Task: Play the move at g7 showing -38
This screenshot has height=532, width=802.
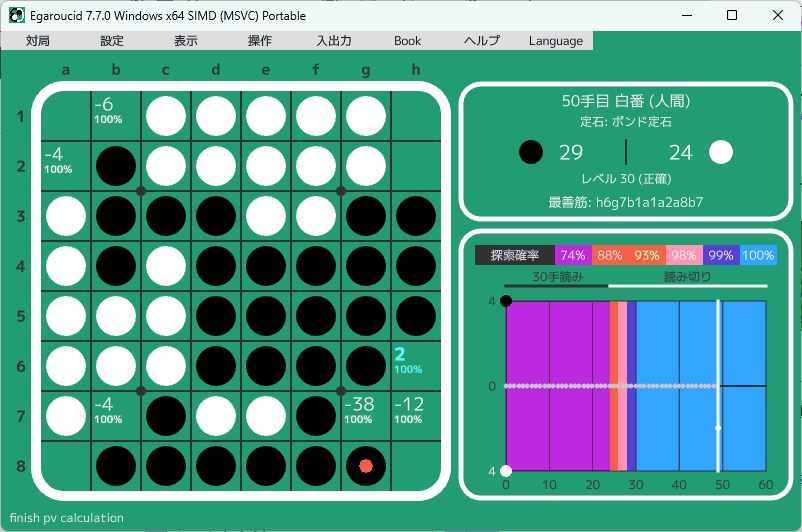Action: pos(366,416)
